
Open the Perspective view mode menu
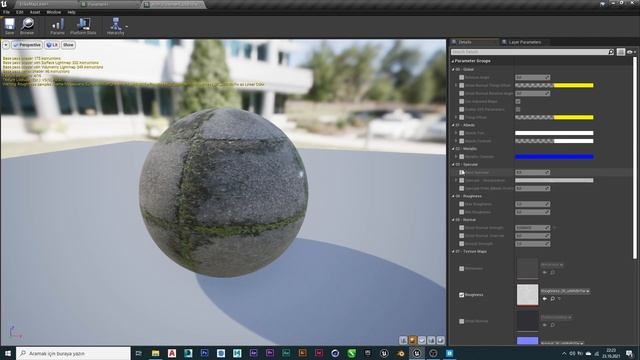coord(27,45)
